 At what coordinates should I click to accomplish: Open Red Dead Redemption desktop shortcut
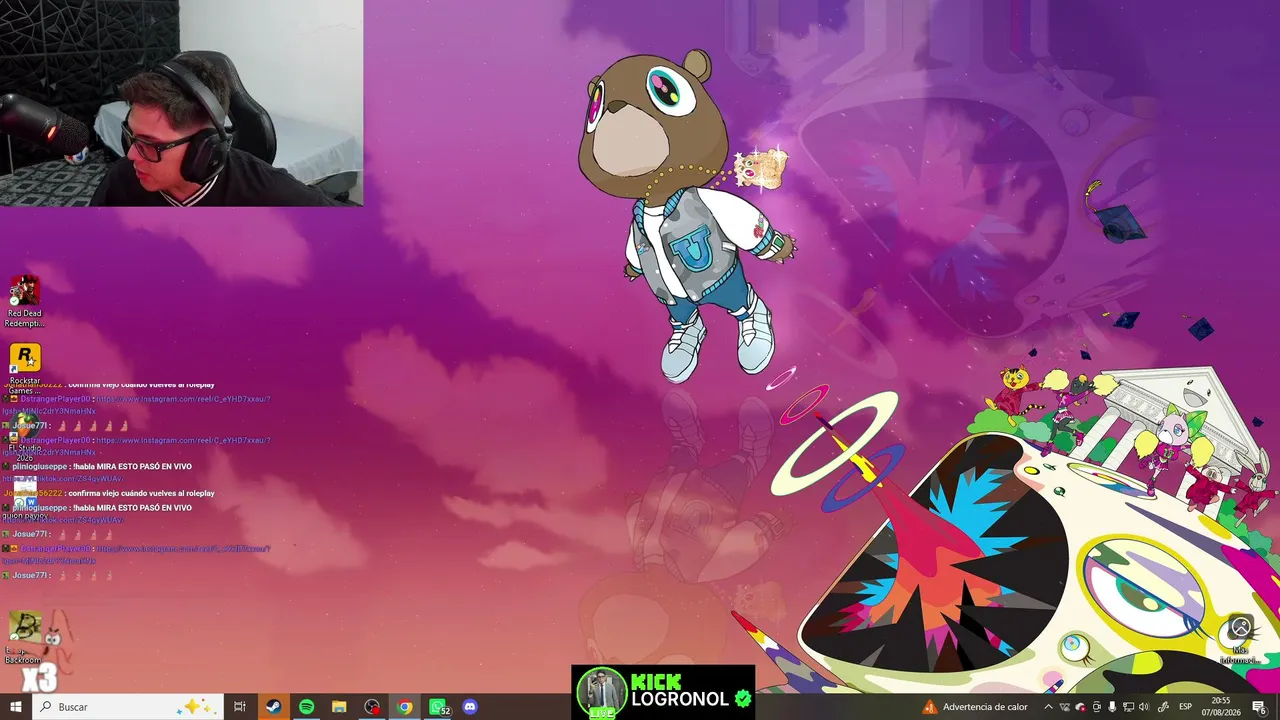click(24, 301)
